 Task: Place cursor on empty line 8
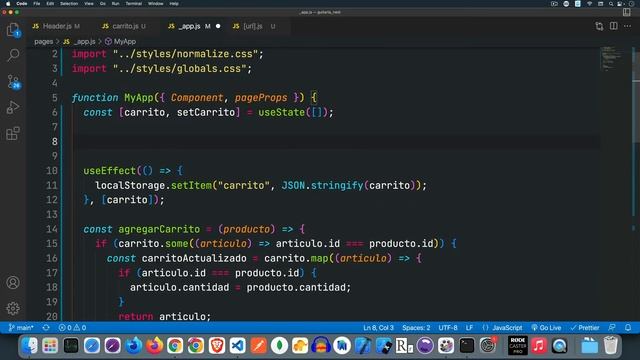click(337, 142)
